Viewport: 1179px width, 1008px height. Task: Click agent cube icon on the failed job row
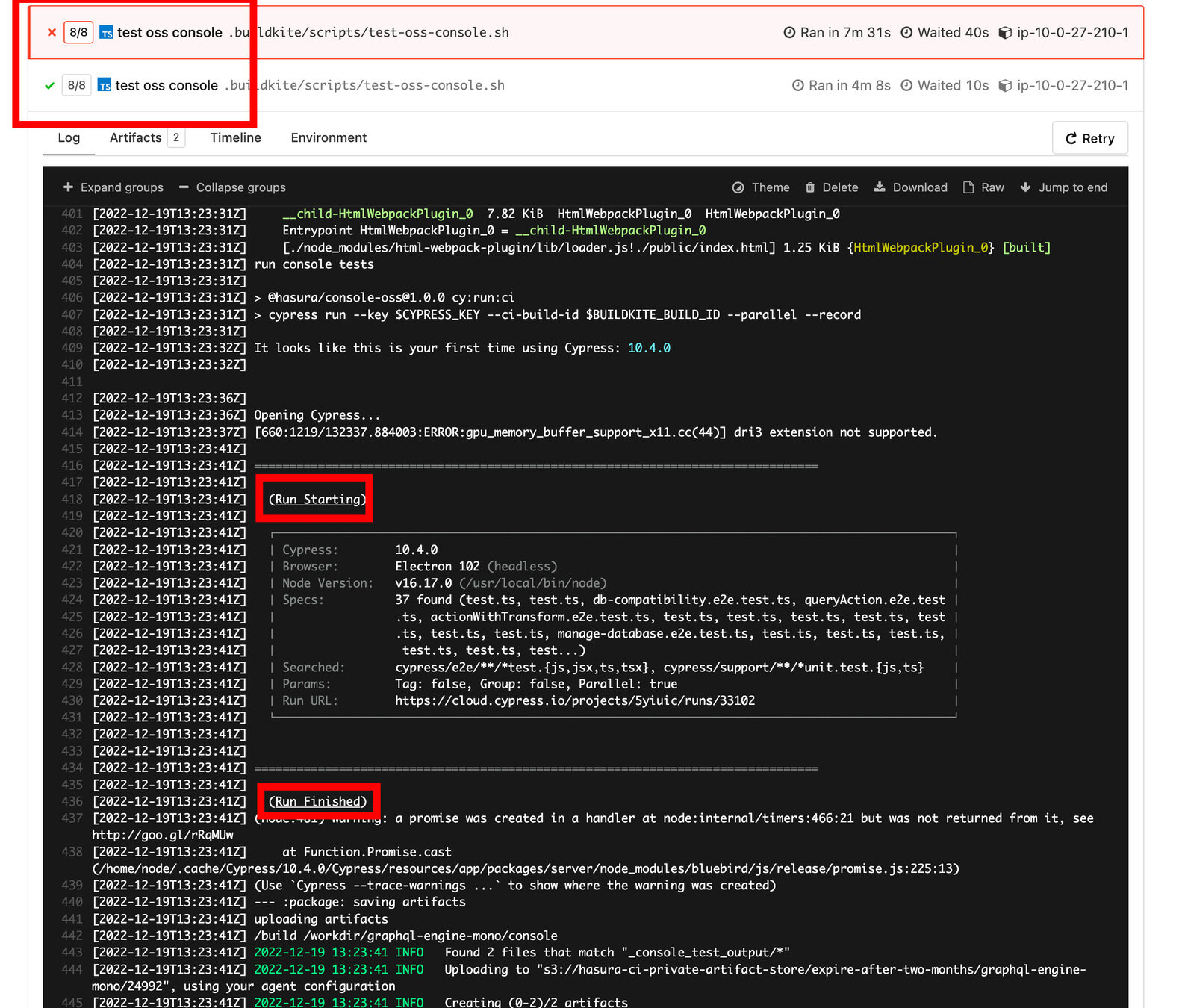click(x=1005, y=33)
